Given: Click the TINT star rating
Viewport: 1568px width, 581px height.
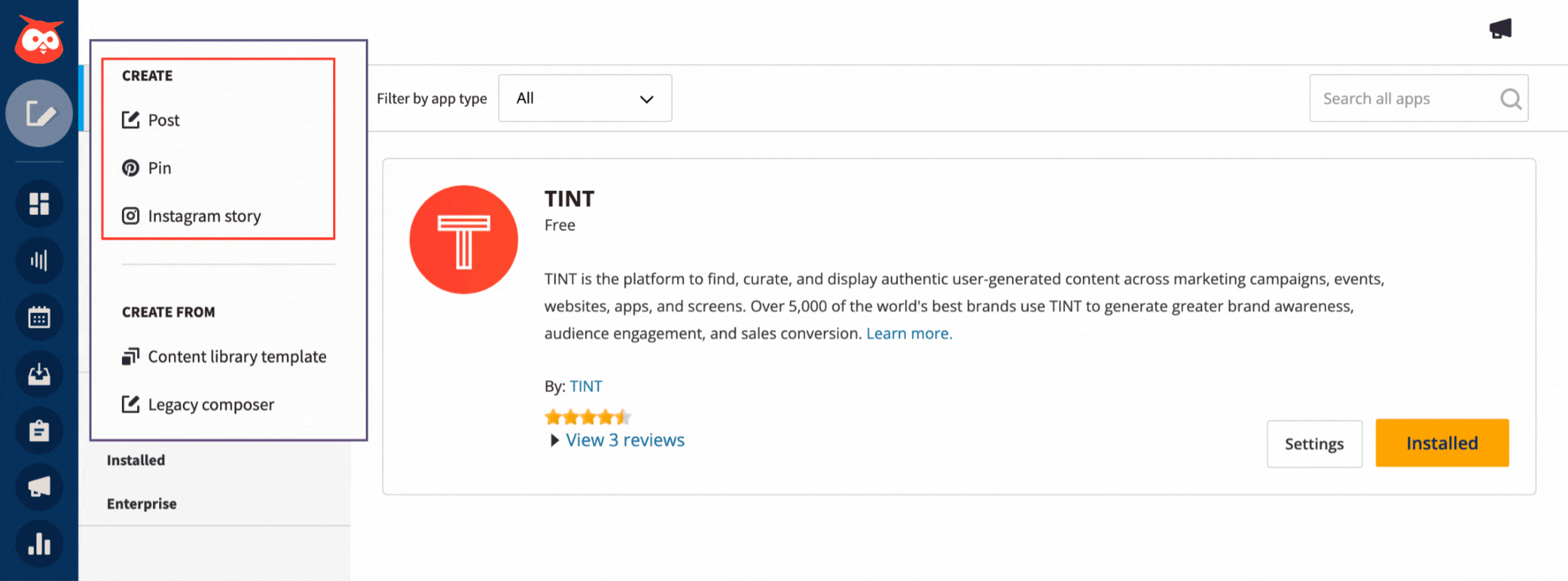Looking at the screenshot, I should [x=588, y=417].
